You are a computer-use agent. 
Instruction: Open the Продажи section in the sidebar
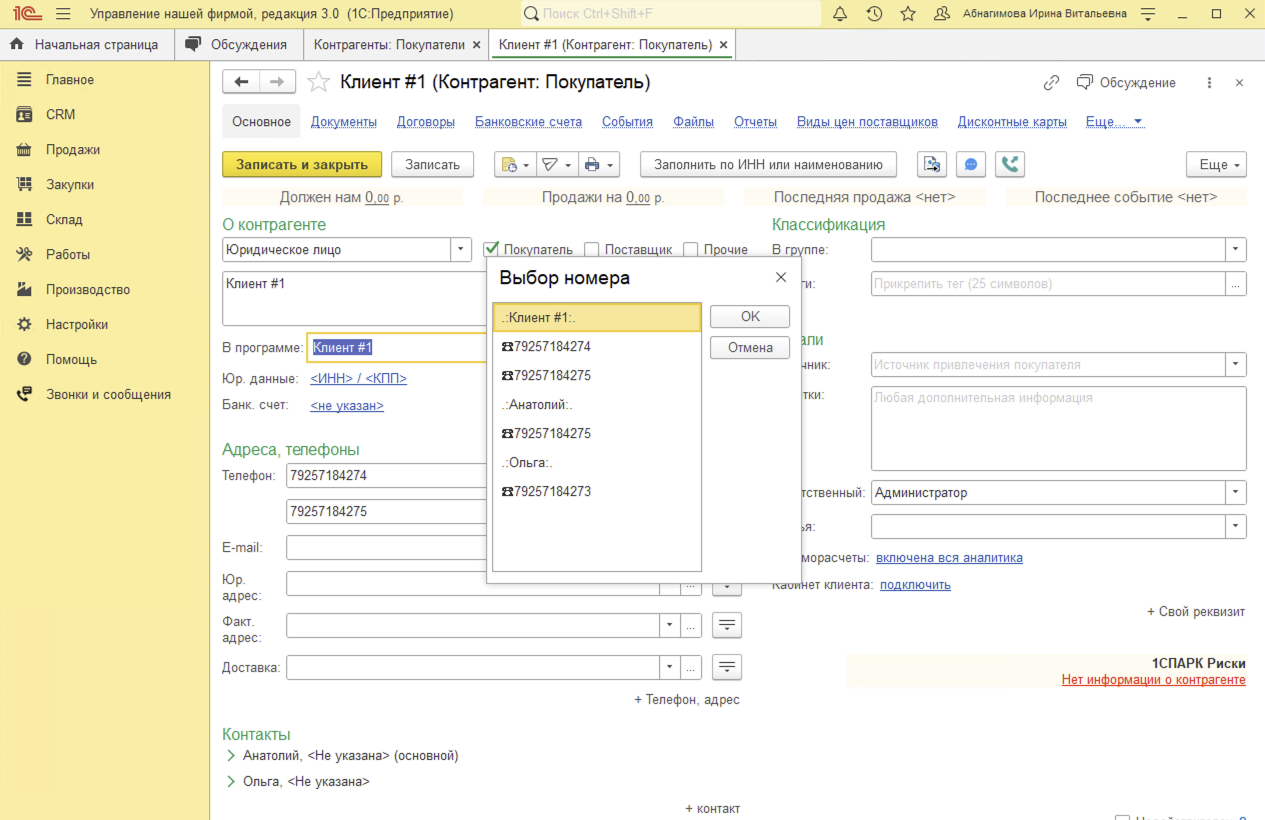pos(72,150)
